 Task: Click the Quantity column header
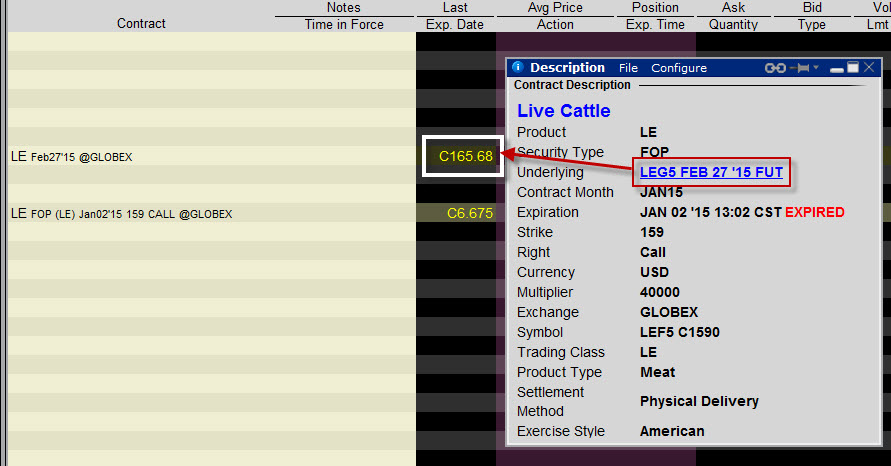coord(733,24)
